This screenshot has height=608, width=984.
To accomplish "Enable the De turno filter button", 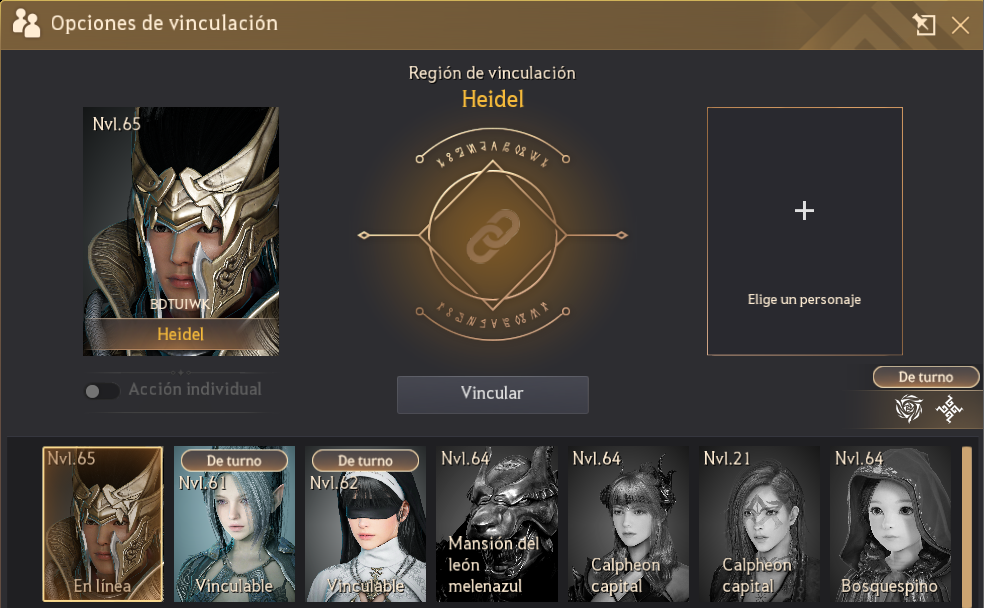I will tap(926, 377).
